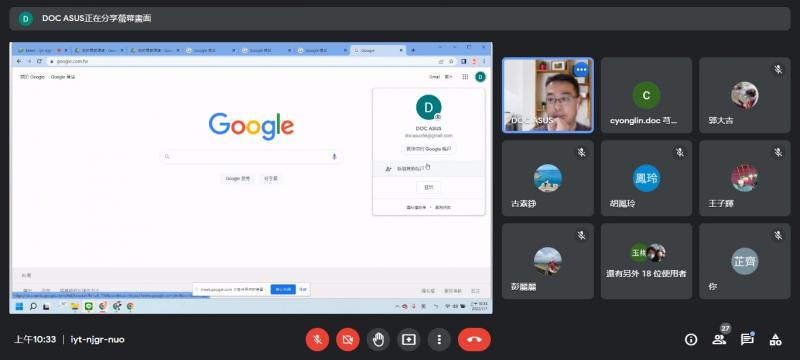800x360 pixels.
Task: Click the meeting code iyt-njgr-nuo
Action: 97,340
